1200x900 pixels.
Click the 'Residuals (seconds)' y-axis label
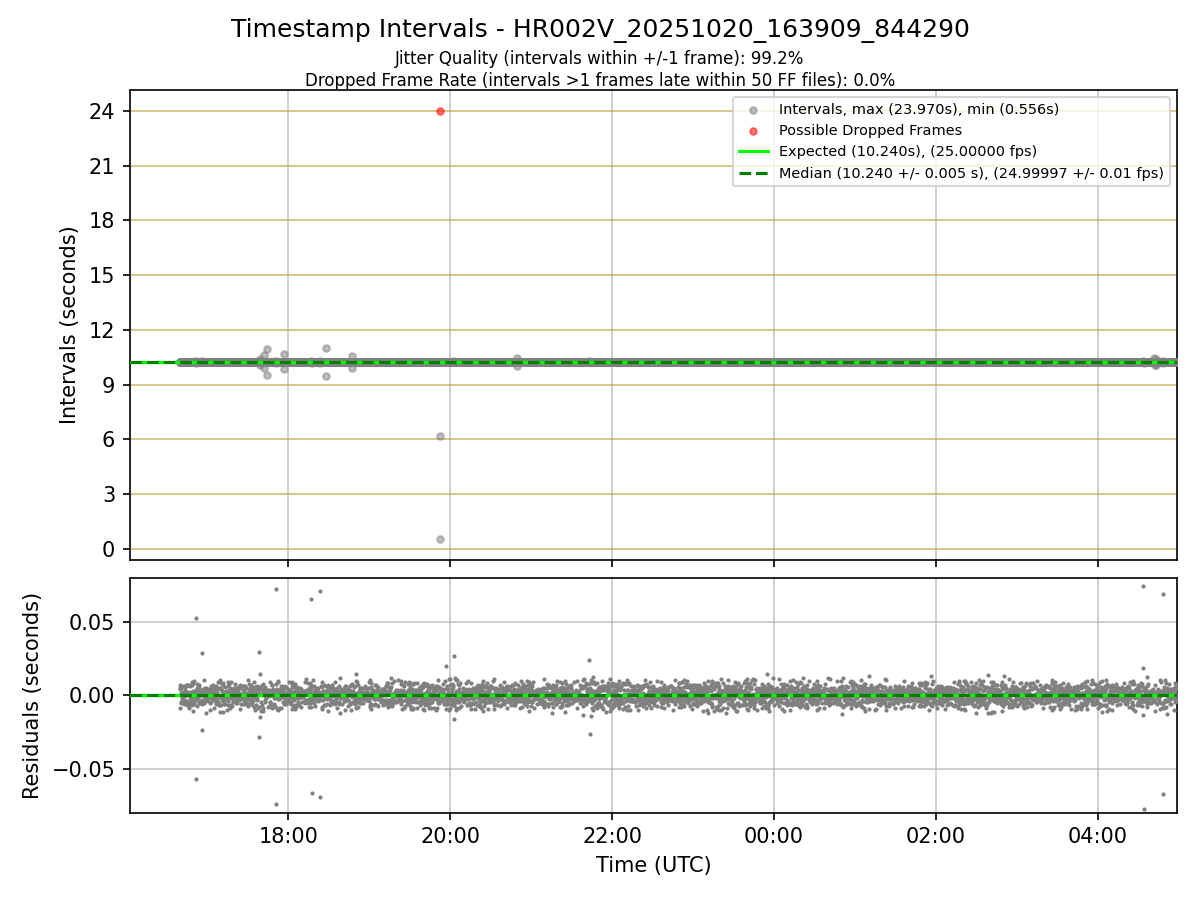pos(32,696)
